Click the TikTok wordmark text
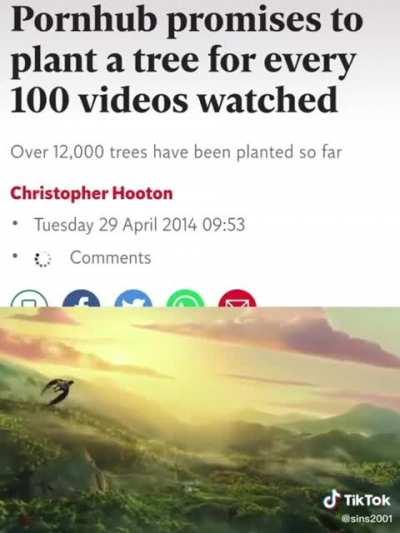 click(x=367, y=500)
